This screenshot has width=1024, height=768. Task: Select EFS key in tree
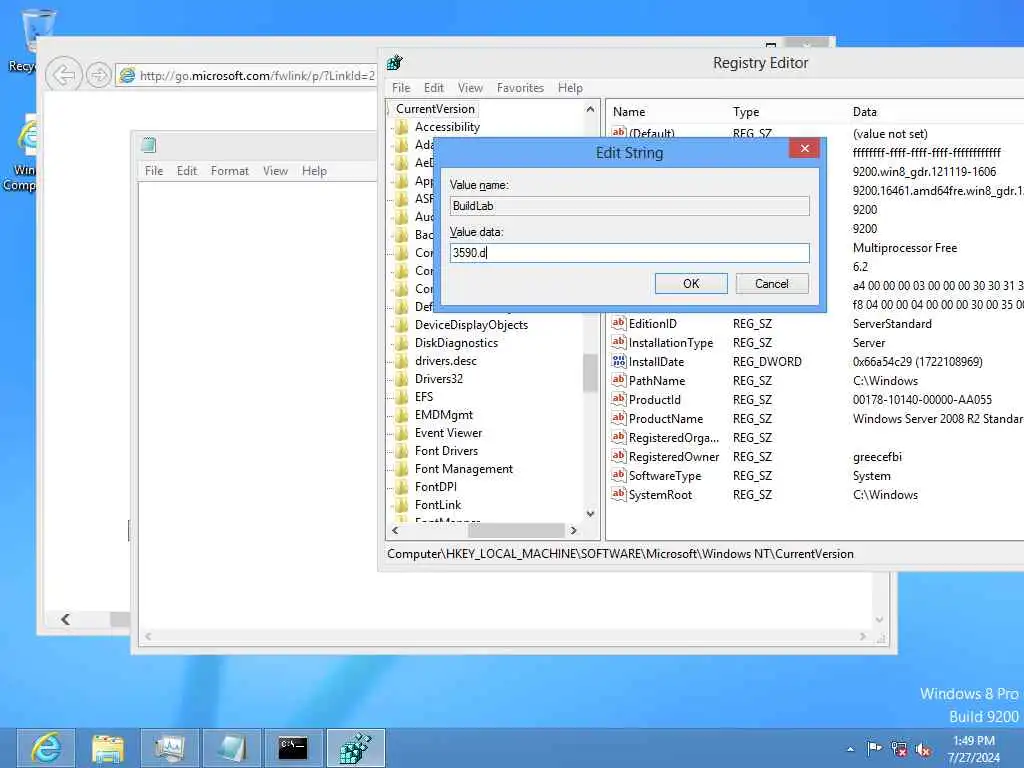[x=424, y=396]
